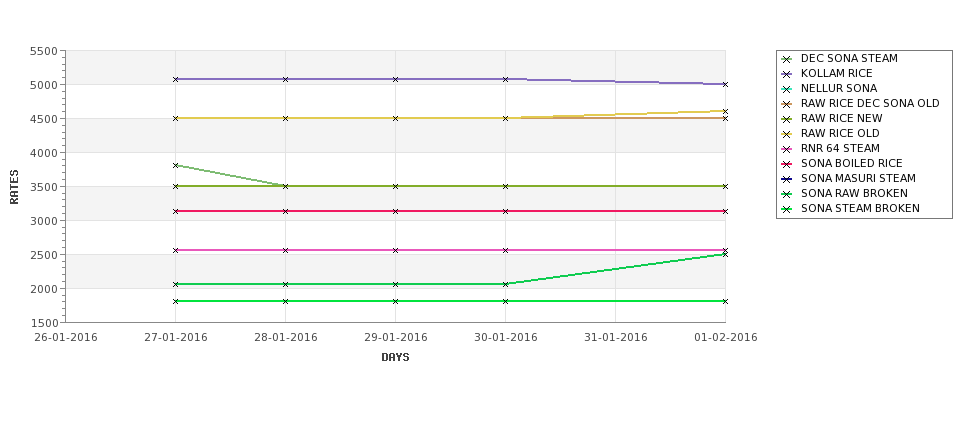Click the RNR 64 STEAM legend marker
Screen dimensions: 975x429
pos(787,149)
